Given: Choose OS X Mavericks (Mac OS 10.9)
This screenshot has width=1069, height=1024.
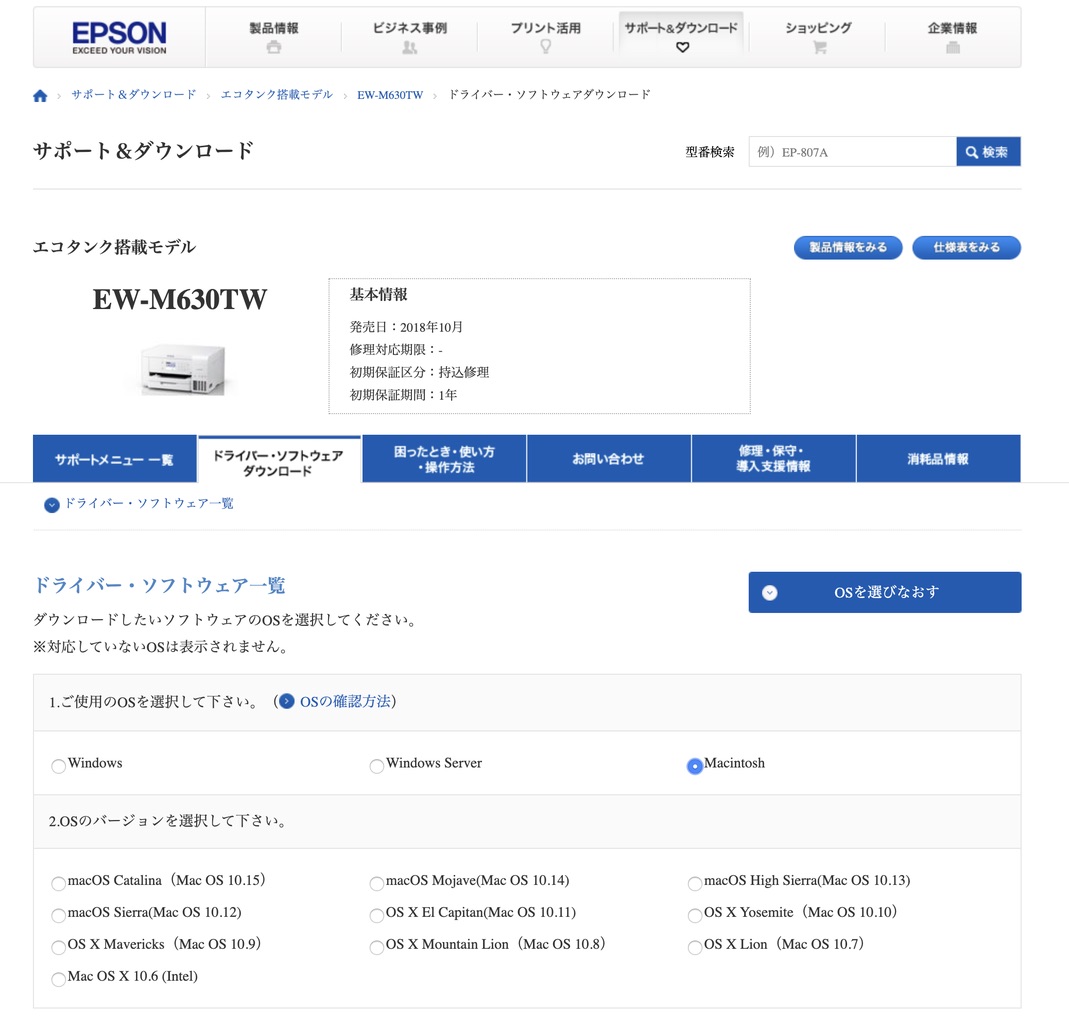Looking at the screenshot, I should [59, 947].
